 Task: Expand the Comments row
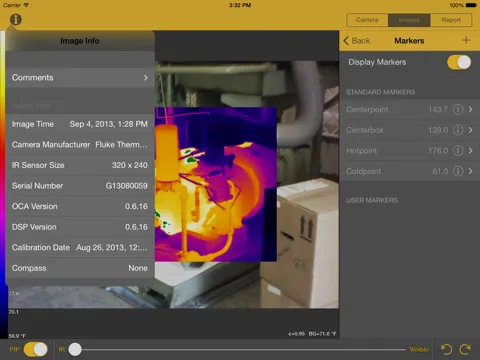pyautogui.click(x=80, y=78)
